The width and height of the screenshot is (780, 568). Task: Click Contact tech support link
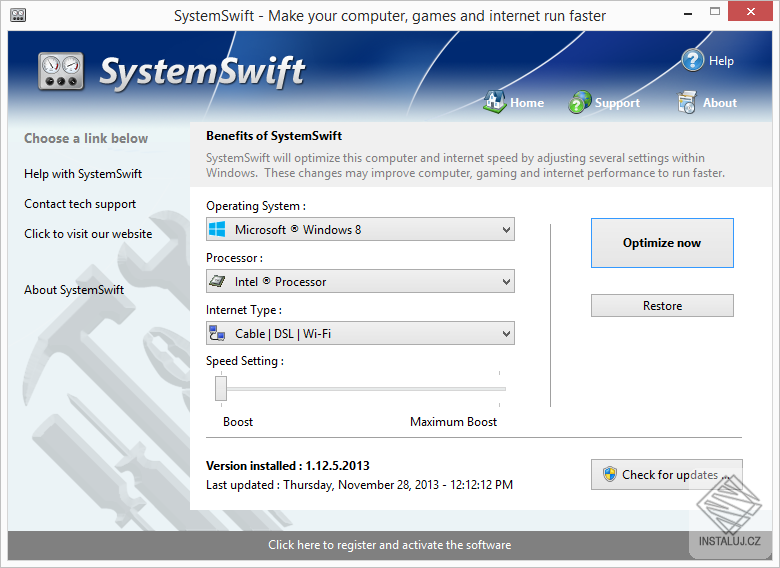(80, 204)
